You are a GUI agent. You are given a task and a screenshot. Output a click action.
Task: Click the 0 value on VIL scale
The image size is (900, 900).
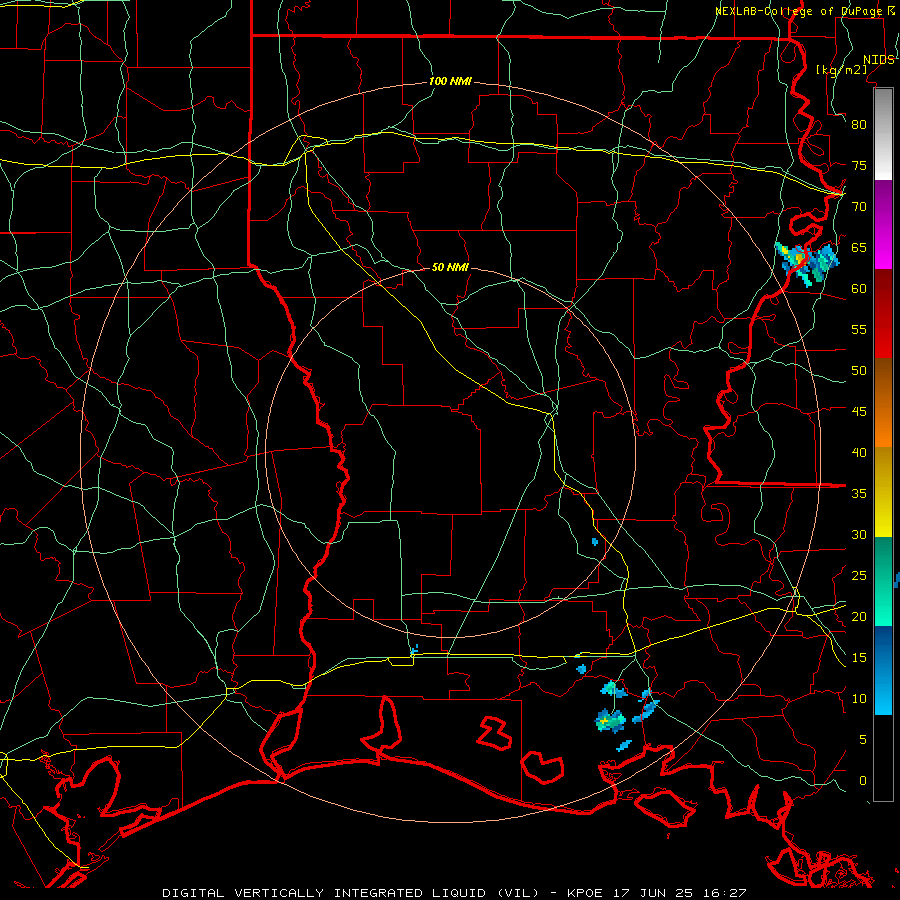point(863,781)
